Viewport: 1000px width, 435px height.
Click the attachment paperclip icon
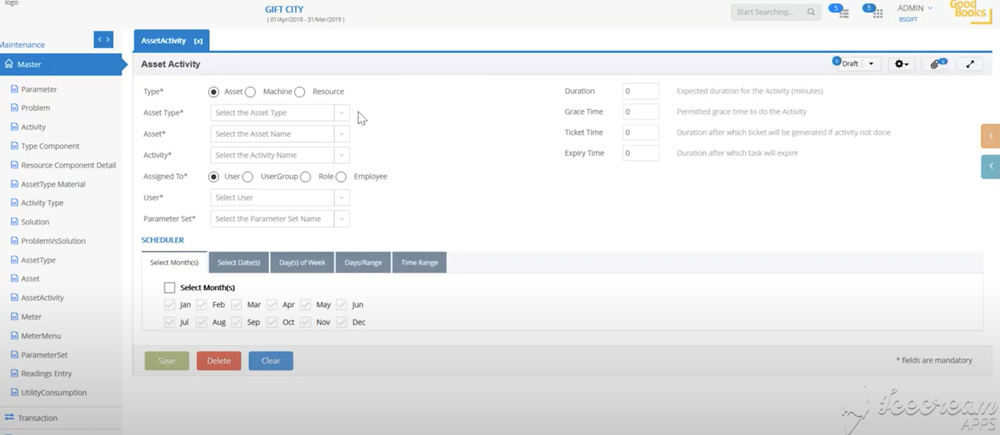[936, 64]
